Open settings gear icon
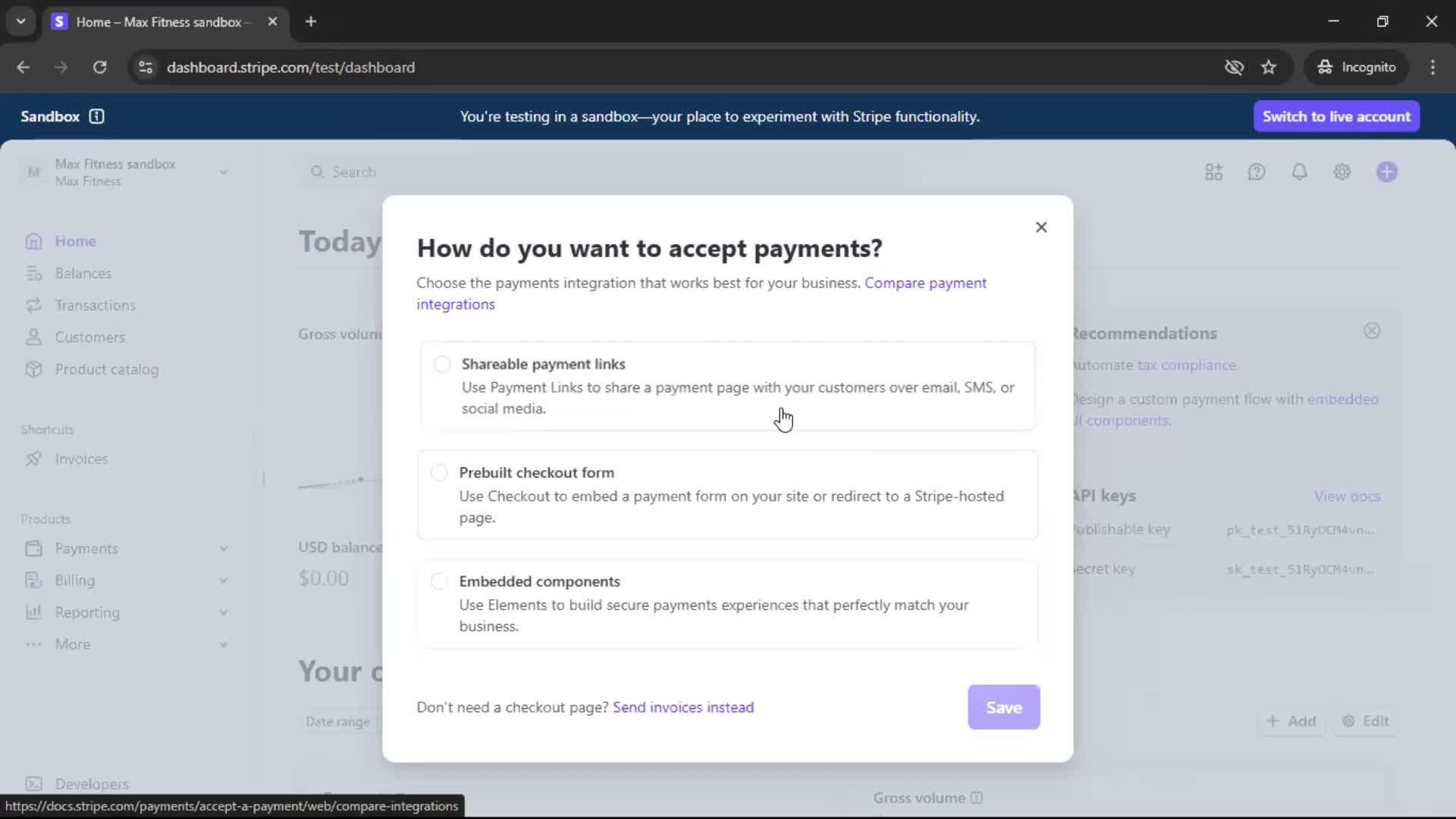 [x=1341, y=172]
